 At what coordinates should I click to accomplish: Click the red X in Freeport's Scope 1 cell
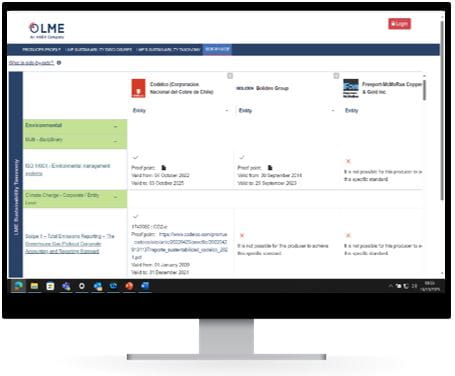[348, 235]
